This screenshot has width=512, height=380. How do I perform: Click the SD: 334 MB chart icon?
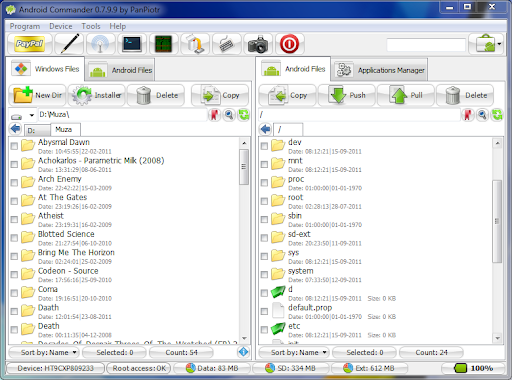(x=270, y=368)
